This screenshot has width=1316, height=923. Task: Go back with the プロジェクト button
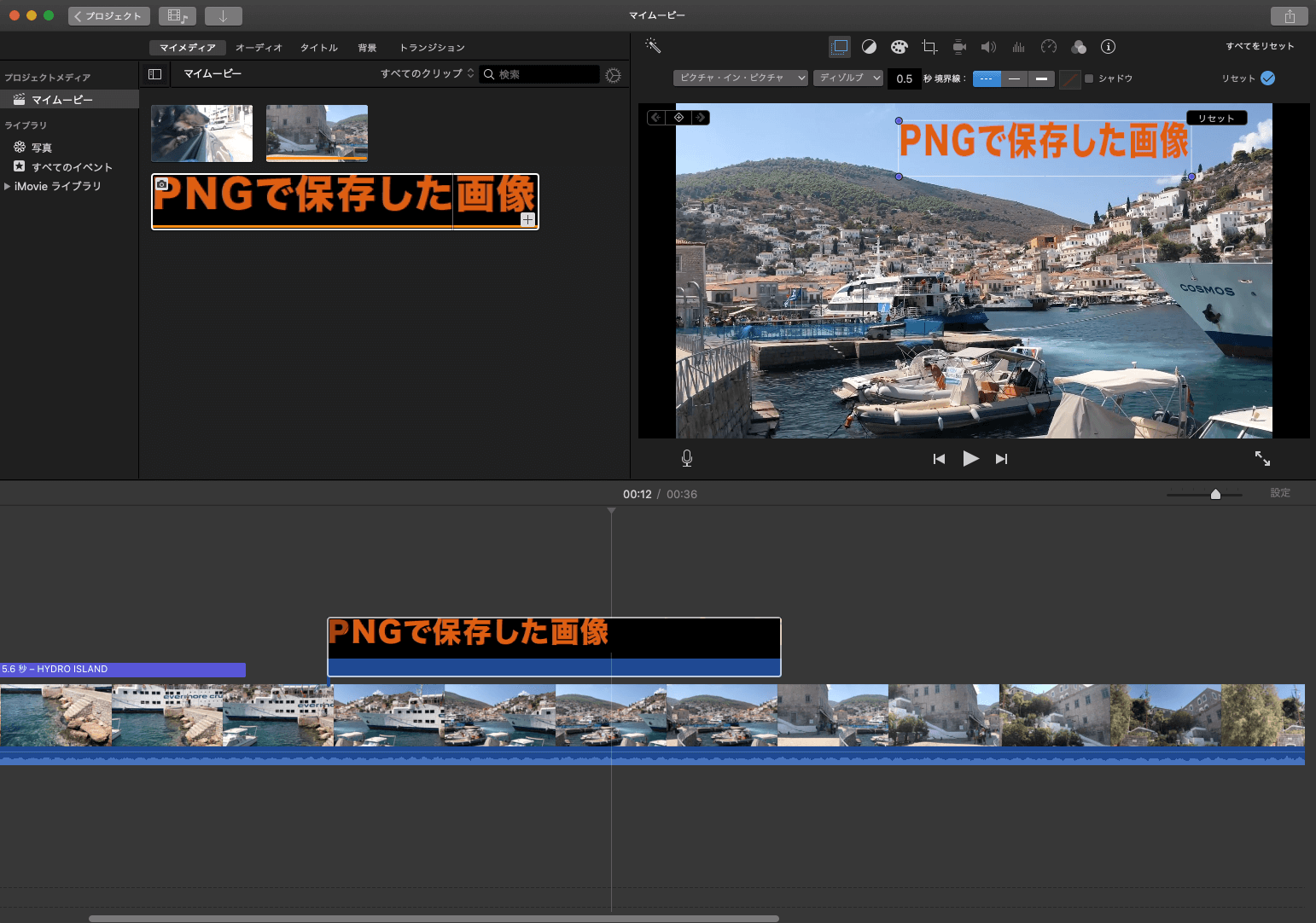(108, 16)
